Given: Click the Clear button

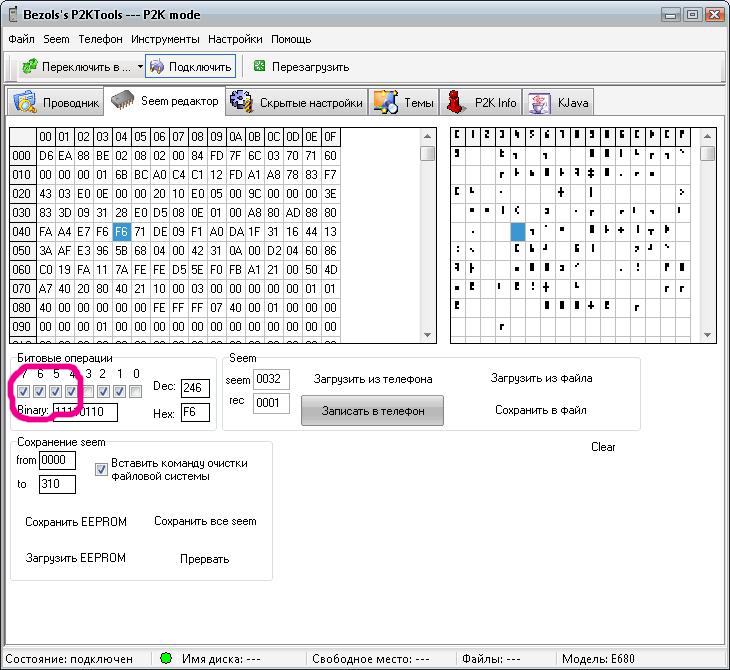Looking at the screenshot, I should click(x=603, y=447).
